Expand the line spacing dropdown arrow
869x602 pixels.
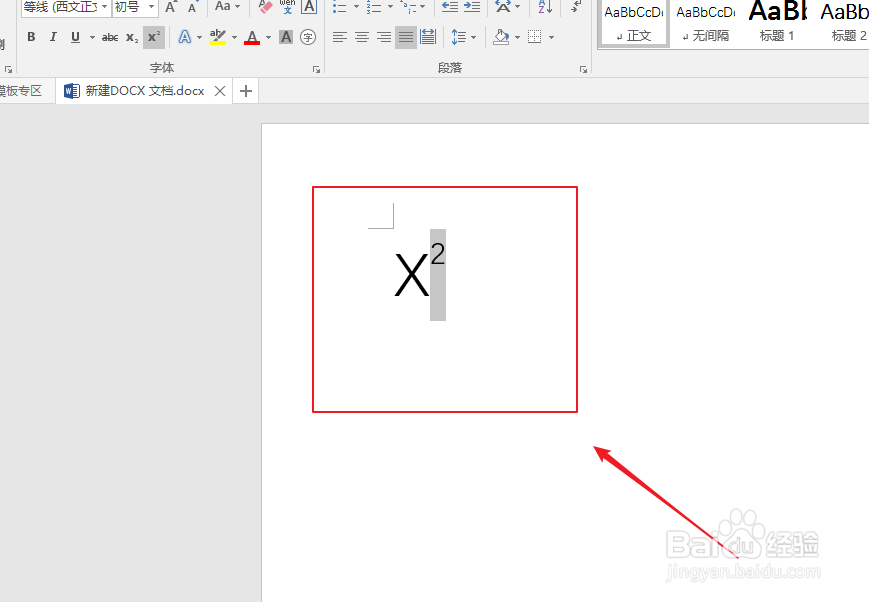pos(473,37)
